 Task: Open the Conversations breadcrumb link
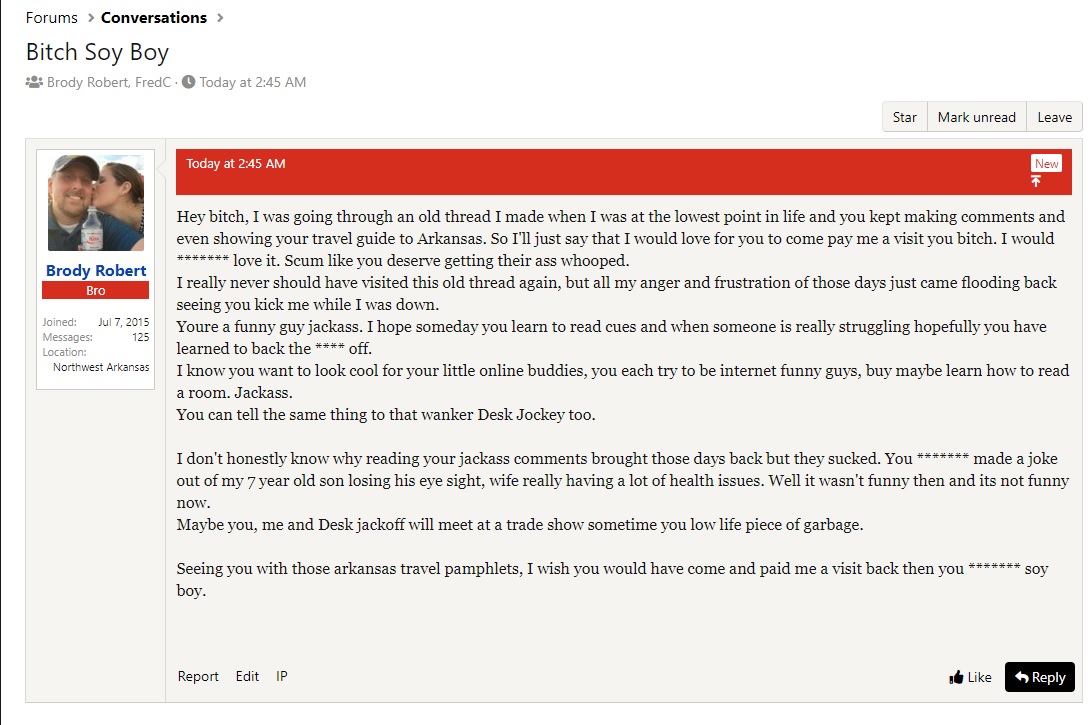(x=153, y=17)
